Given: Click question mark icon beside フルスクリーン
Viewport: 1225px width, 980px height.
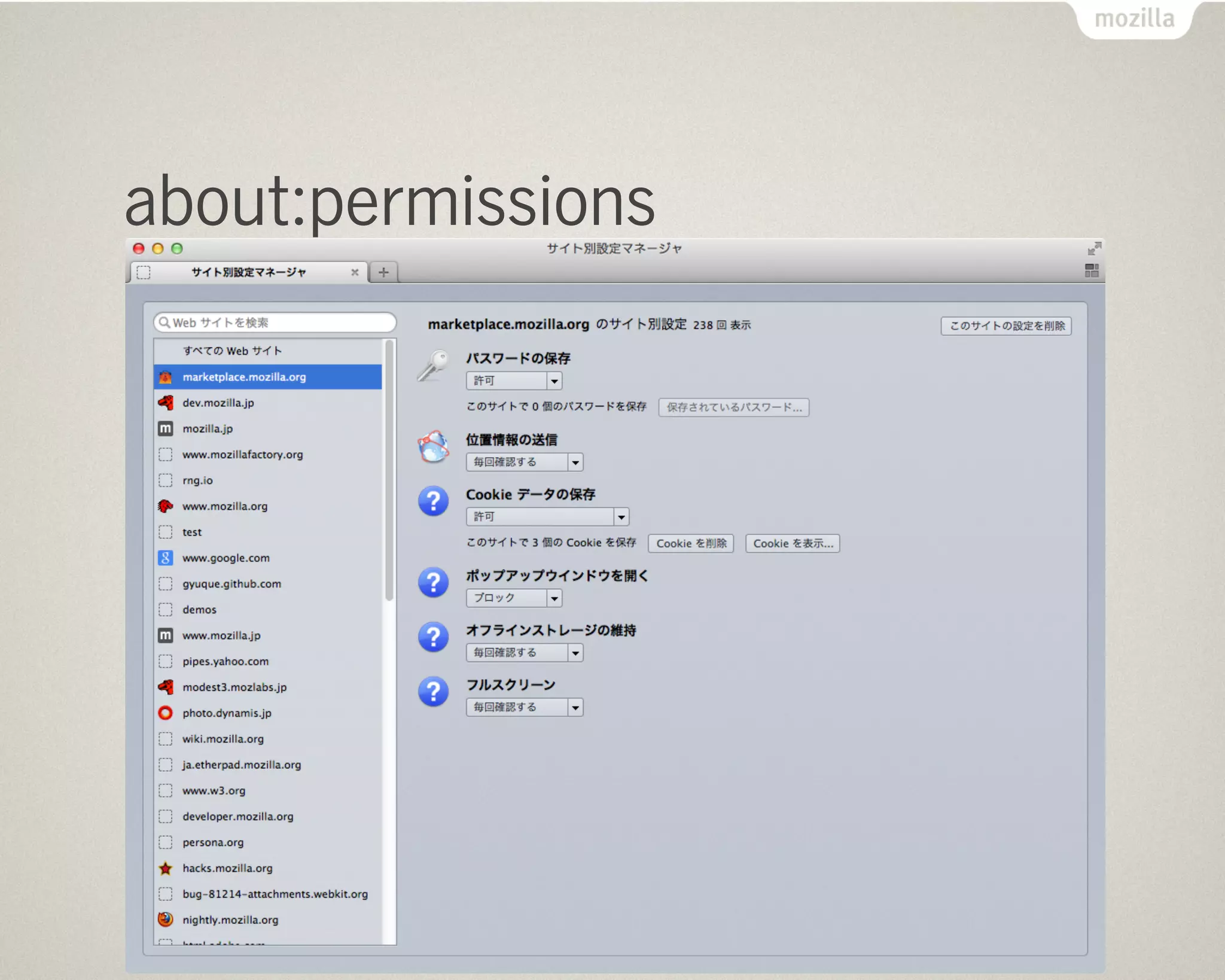Looking at the screenshot, I should [x=433, y=691].
